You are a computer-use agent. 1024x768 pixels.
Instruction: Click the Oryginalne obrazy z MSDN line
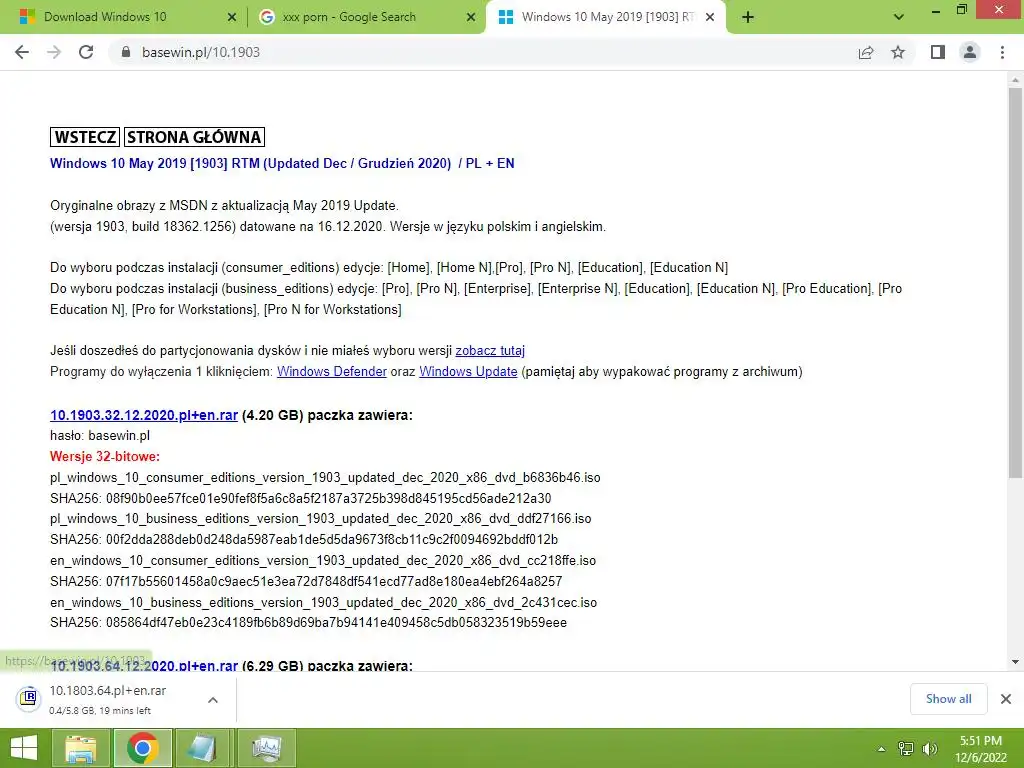pos(224,206)
